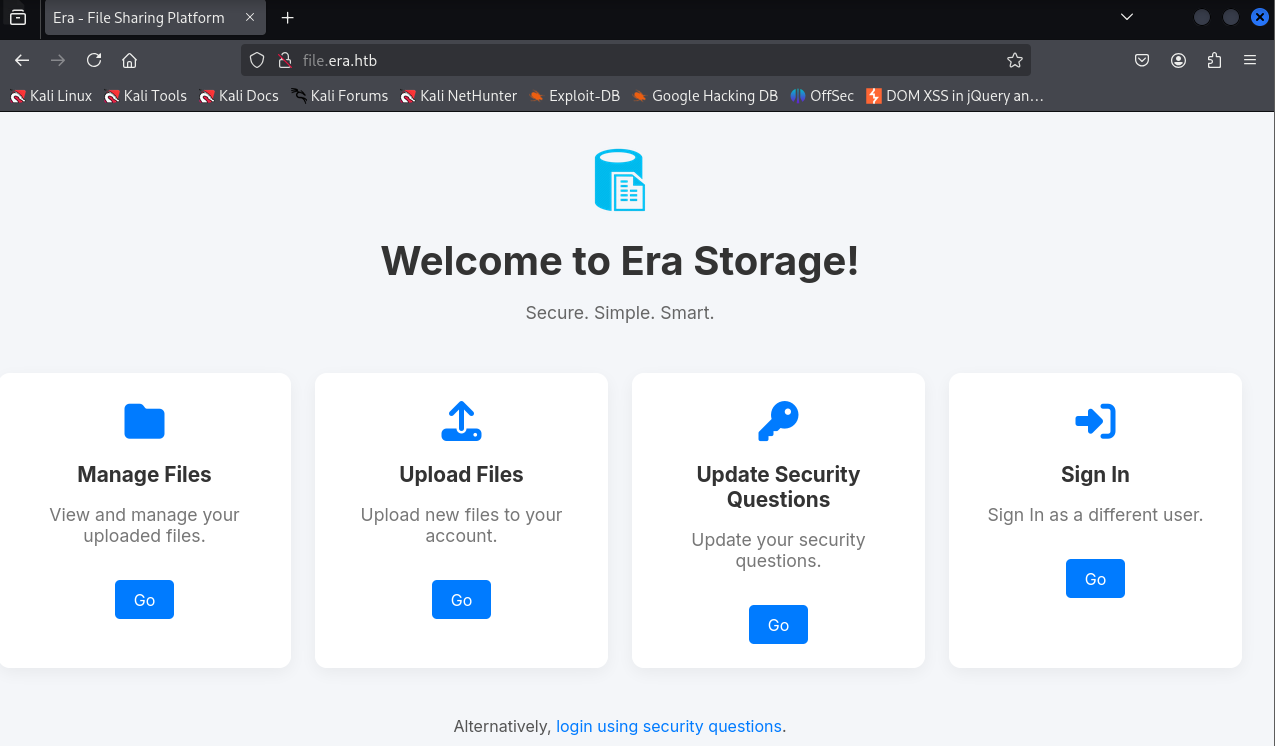Click the blue folder Manage Files icon
The width and height of the screenshot is (1275, 746).
pyautogui.click(x=144, y=421)
